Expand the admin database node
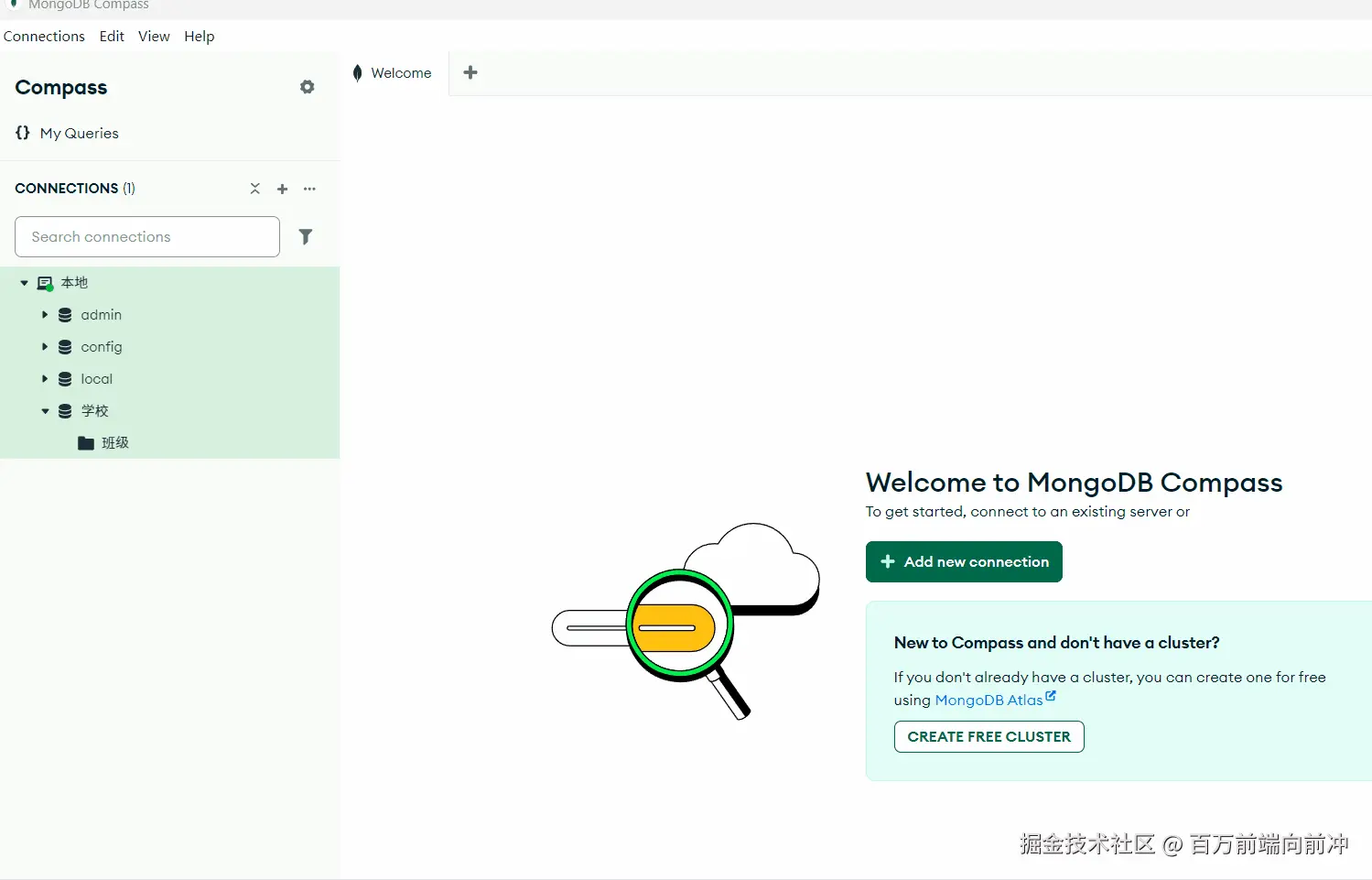The width and height of the screenshot is (1372, 880). click(45, 315)
